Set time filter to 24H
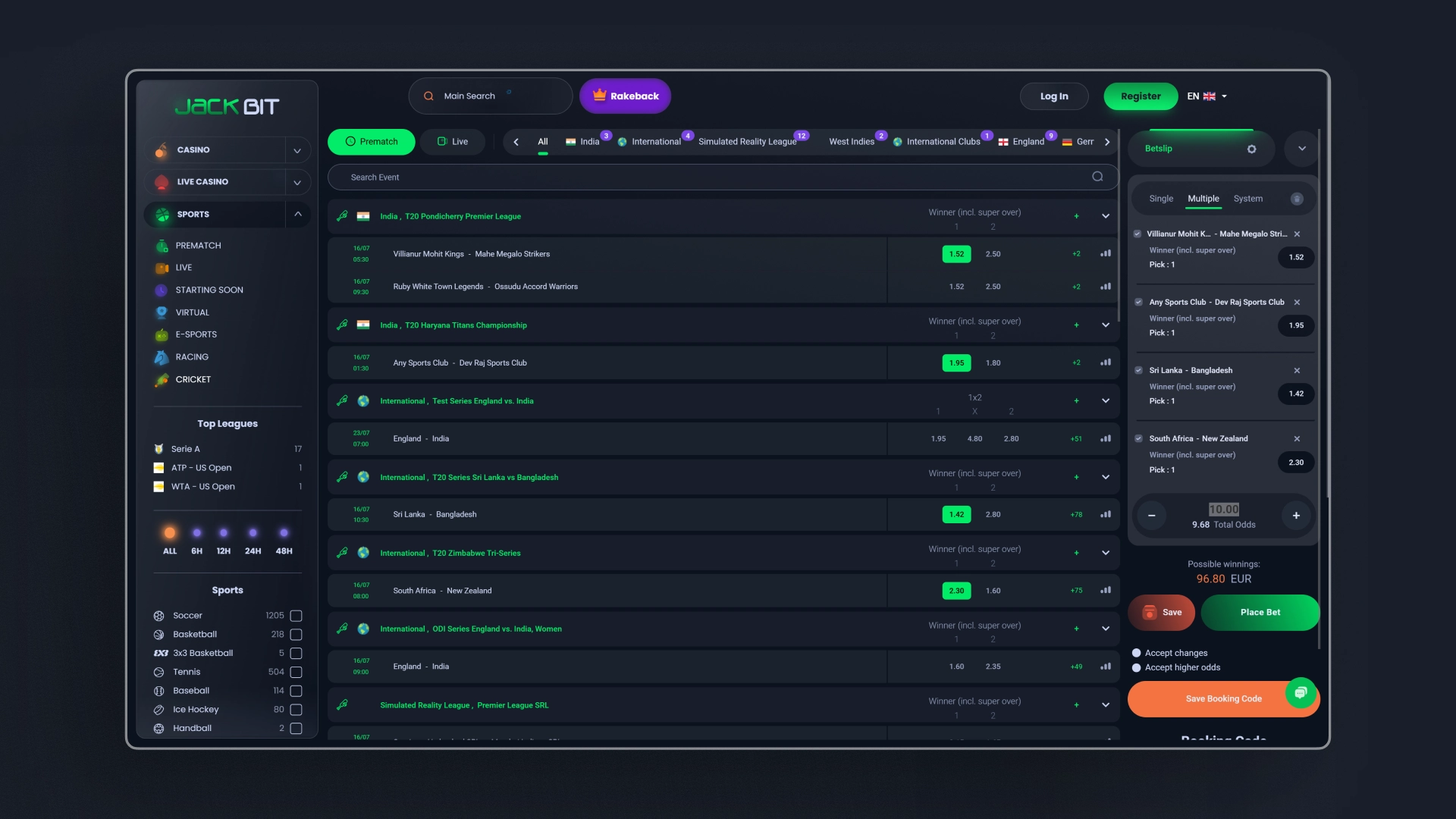The width and height of the screenshot is (1456, 819). pyautogui.click(x=253, y=541)
